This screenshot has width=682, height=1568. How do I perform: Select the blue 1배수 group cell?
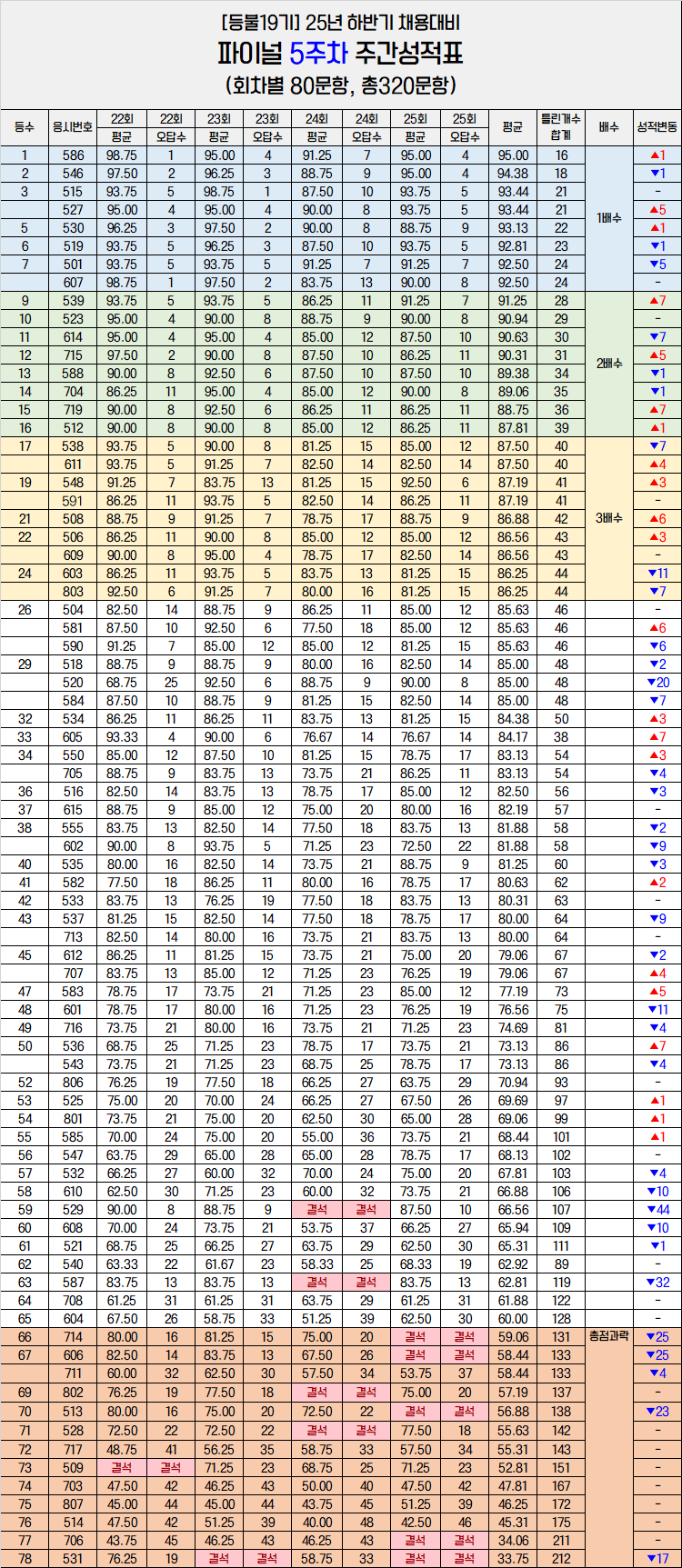click(x=608, y=218)
